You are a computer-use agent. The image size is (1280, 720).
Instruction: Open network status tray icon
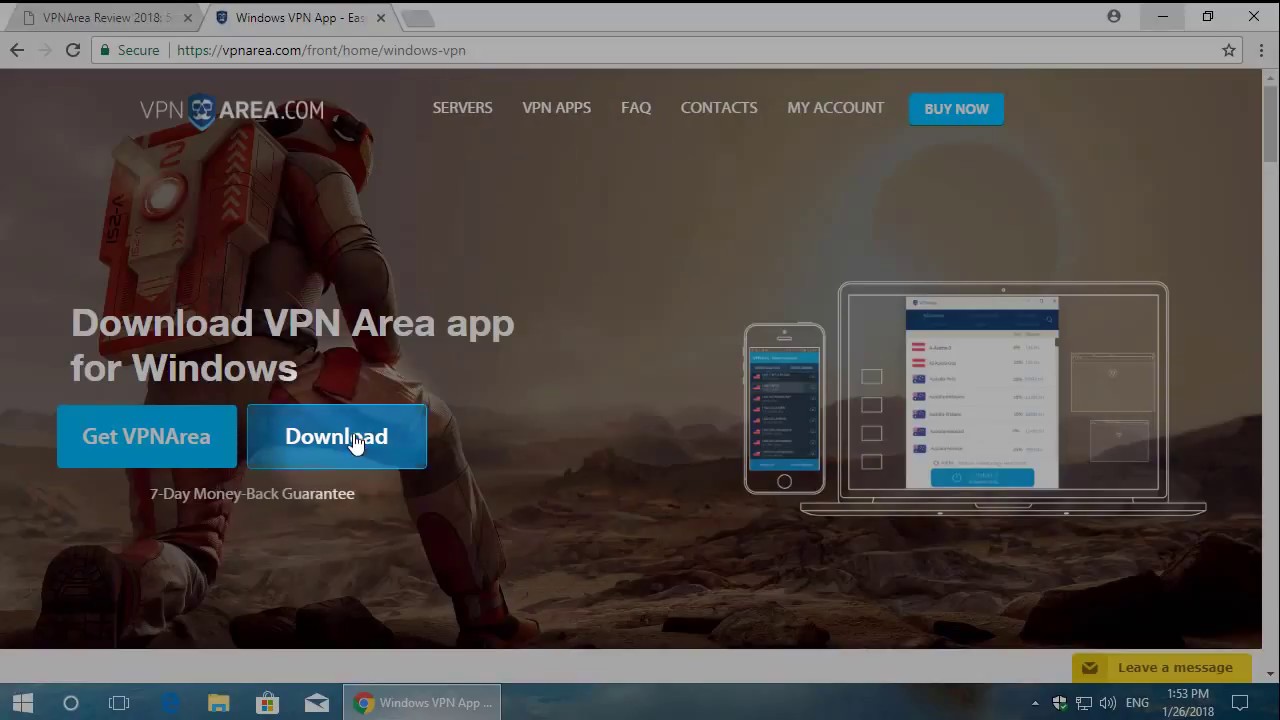(x=1084, y=703)
